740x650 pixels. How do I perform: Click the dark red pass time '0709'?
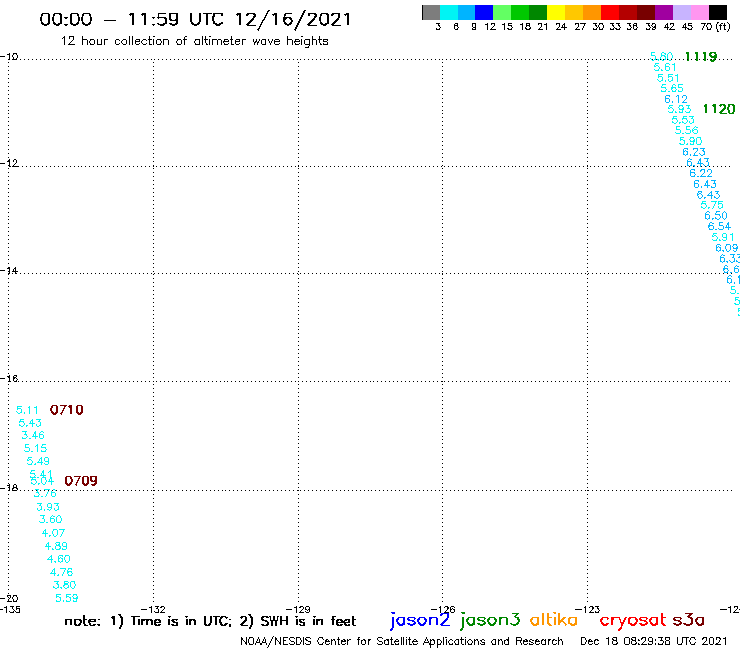coord(81,481)
